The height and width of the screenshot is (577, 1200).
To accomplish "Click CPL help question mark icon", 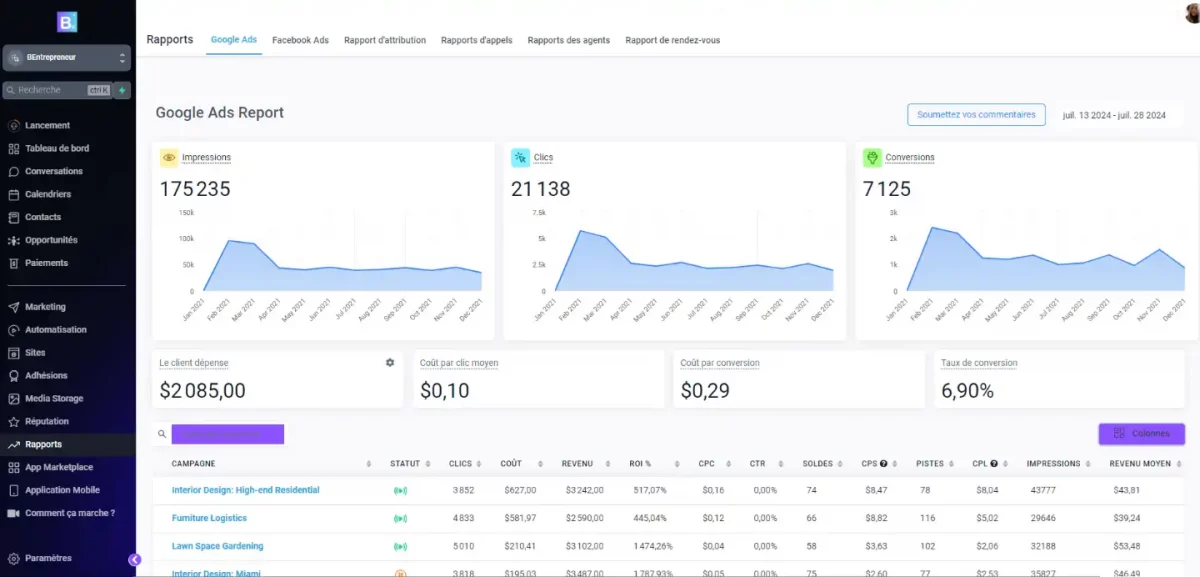I will point(994,464).
